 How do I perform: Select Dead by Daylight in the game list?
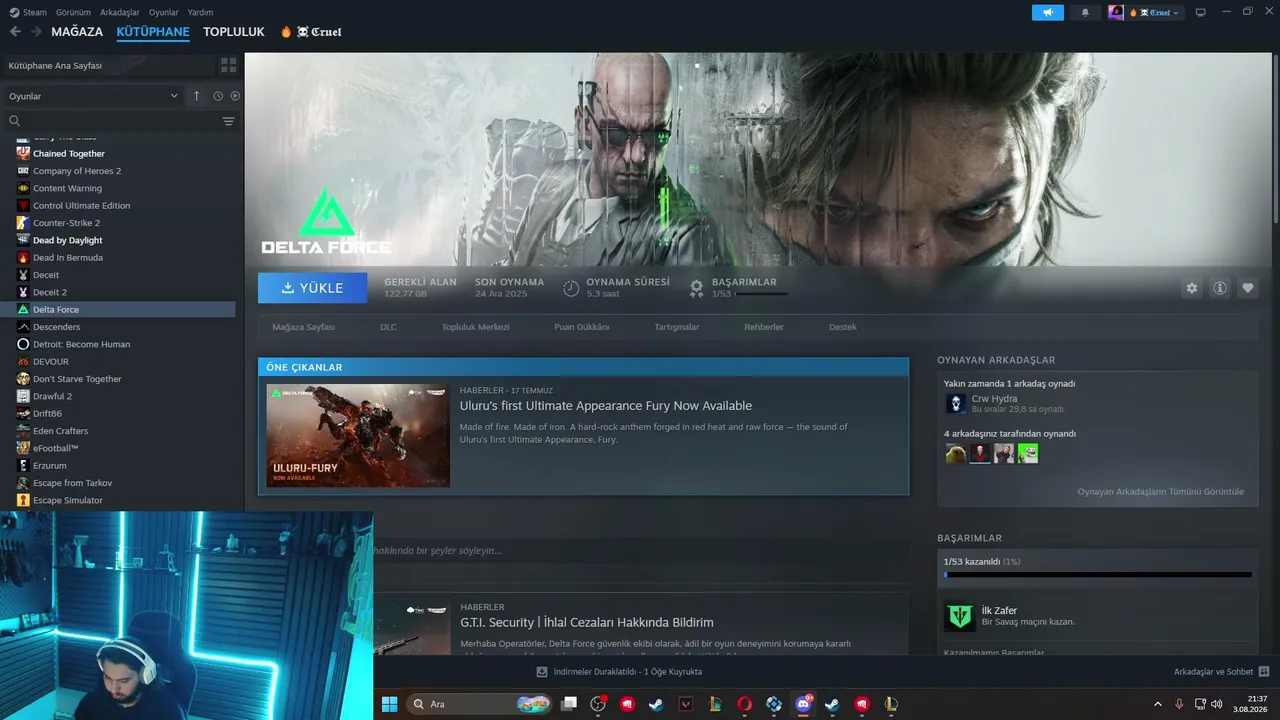pyautogui.click(x=68, y=240)
